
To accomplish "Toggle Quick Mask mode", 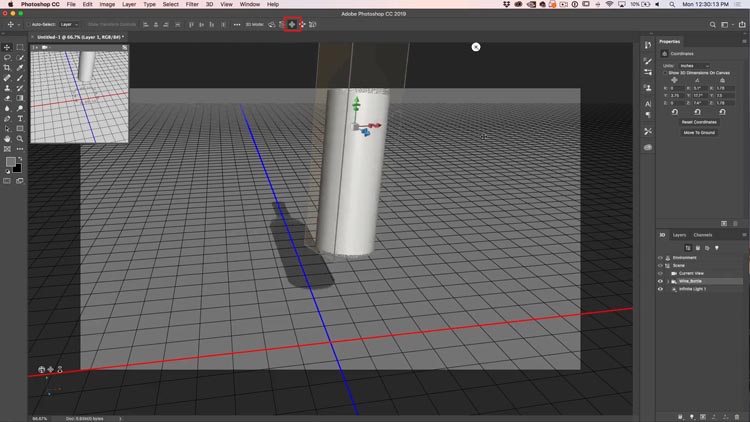I will pyautogui.click(x=7, y=181).
